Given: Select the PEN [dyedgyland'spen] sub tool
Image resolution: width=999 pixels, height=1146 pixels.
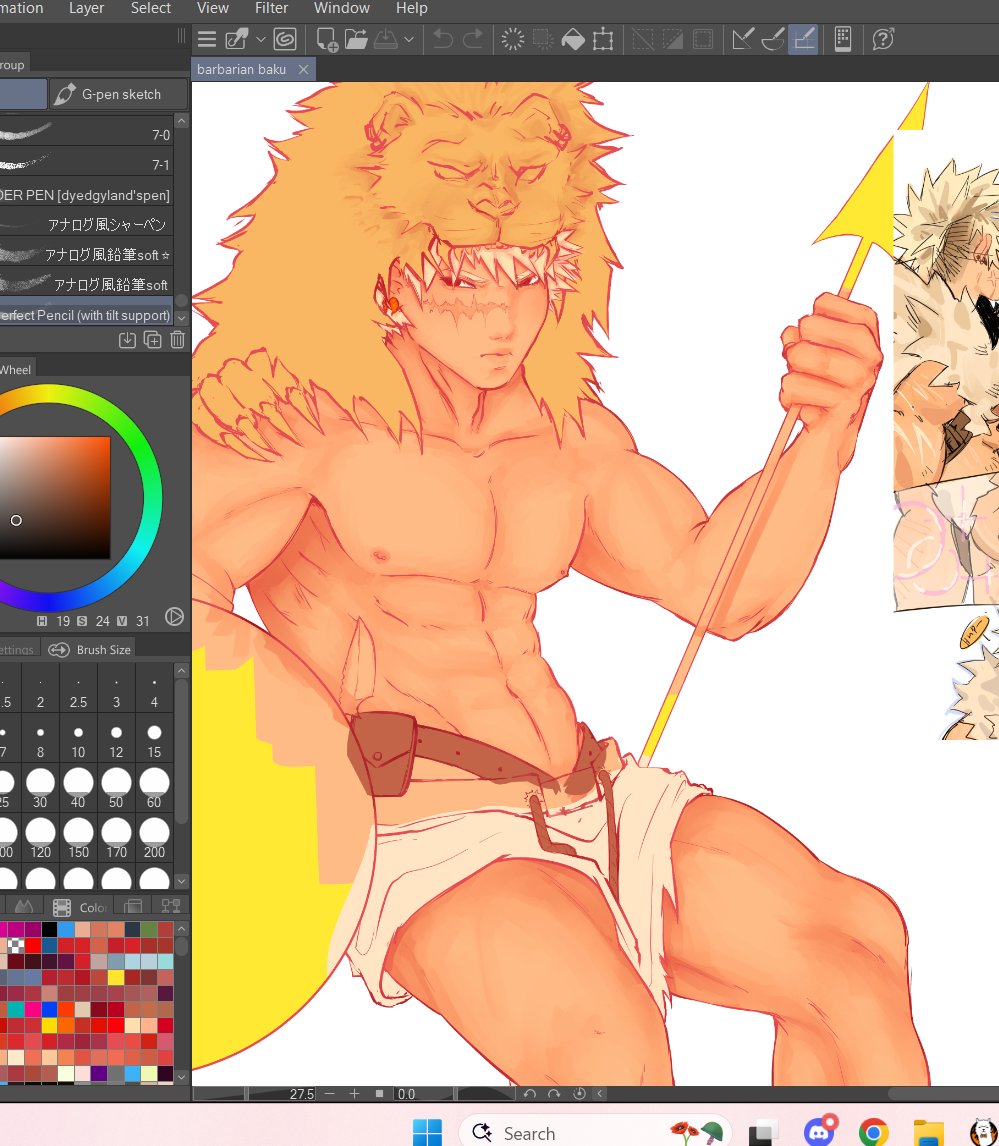Looking at the screenshot, I should click(86, 194).
